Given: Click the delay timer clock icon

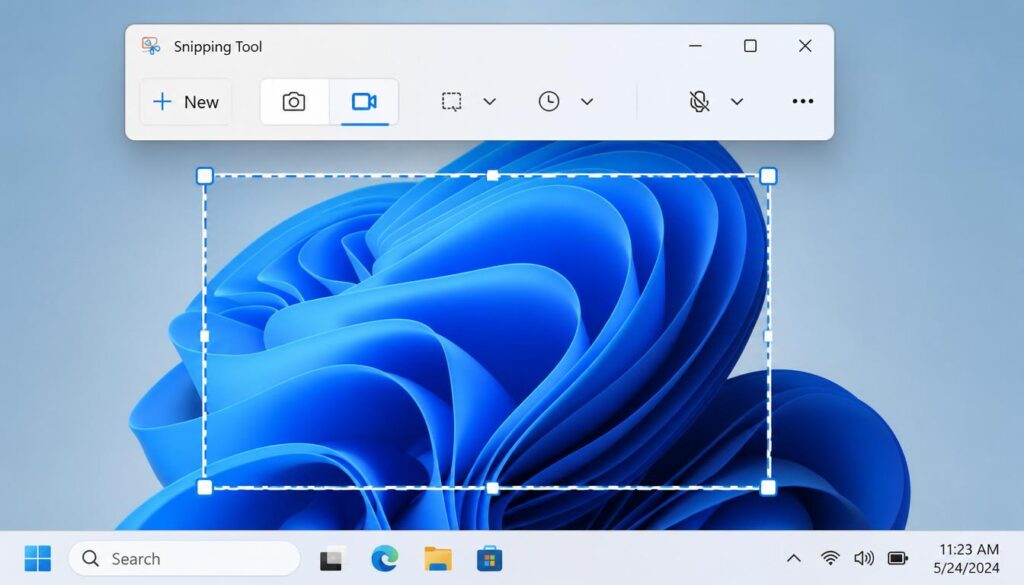Looking at the screenshot, I should click(549, 102).
